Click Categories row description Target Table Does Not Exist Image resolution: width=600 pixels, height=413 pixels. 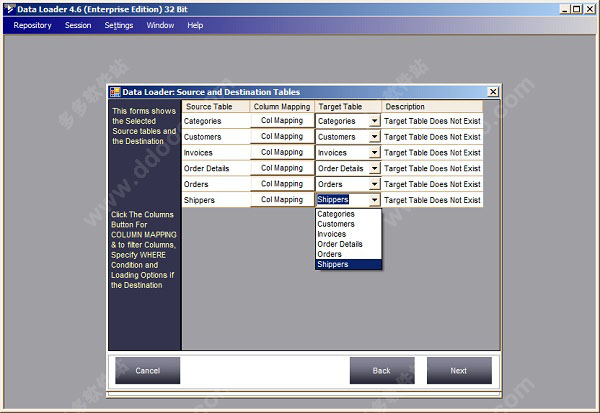tap(432, 121)
